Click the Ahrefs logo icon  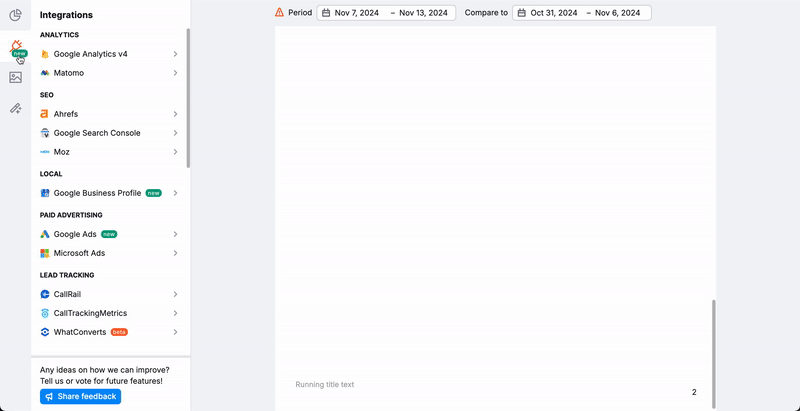click(x=45, y=114)
